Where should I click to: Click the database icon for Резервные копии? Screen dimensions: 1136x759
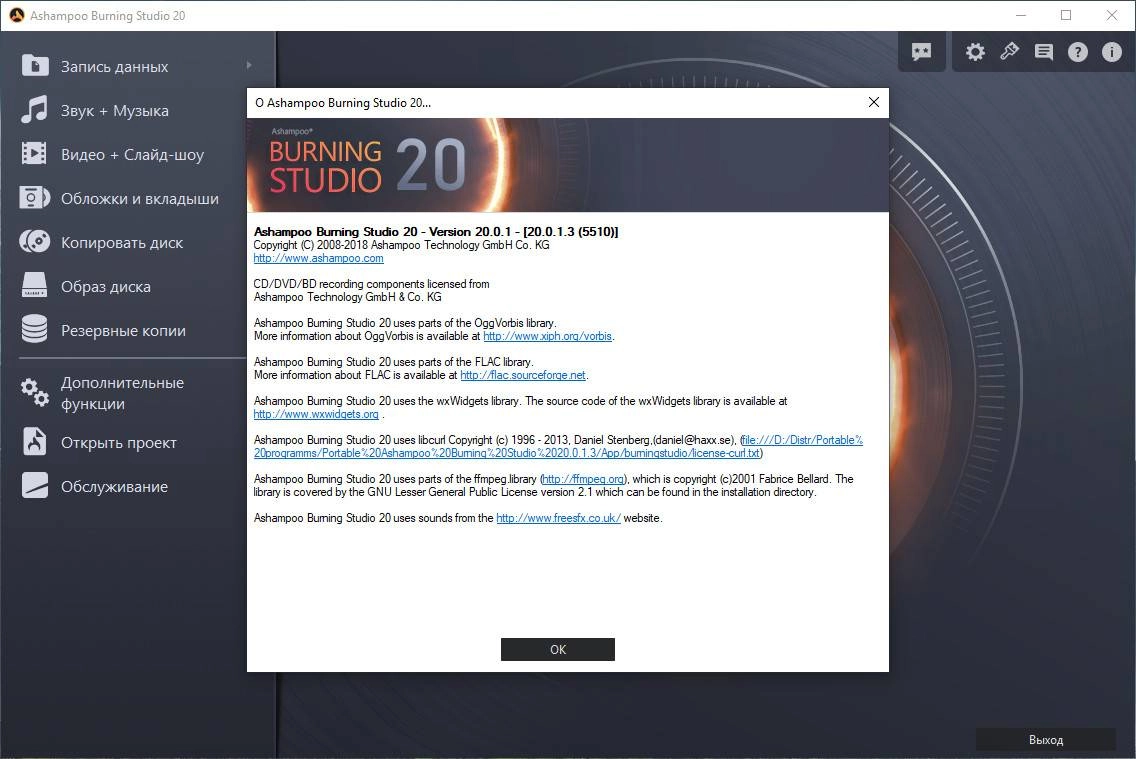tap(34, 329)
